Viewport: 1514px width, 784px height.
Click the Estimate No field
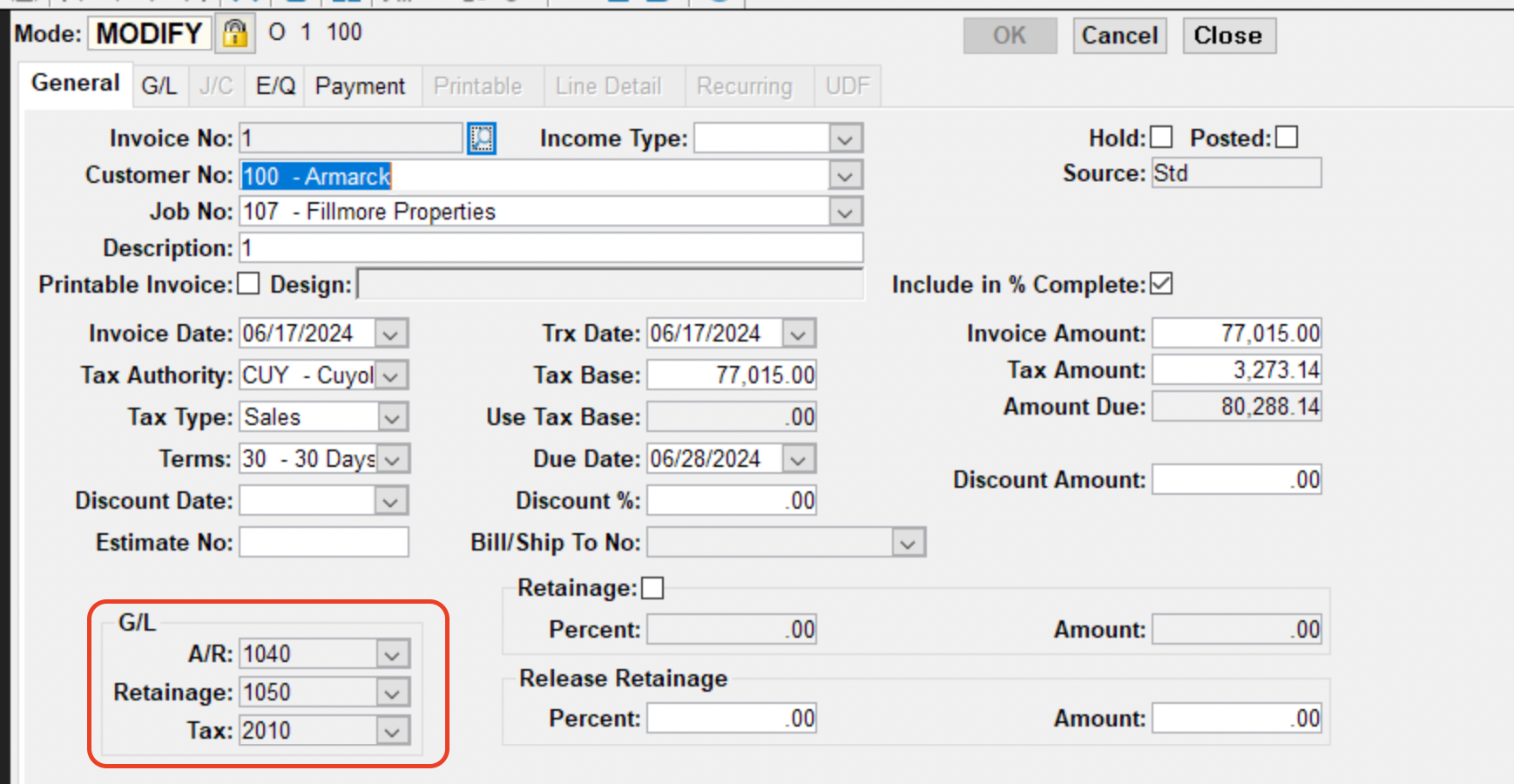324,543
